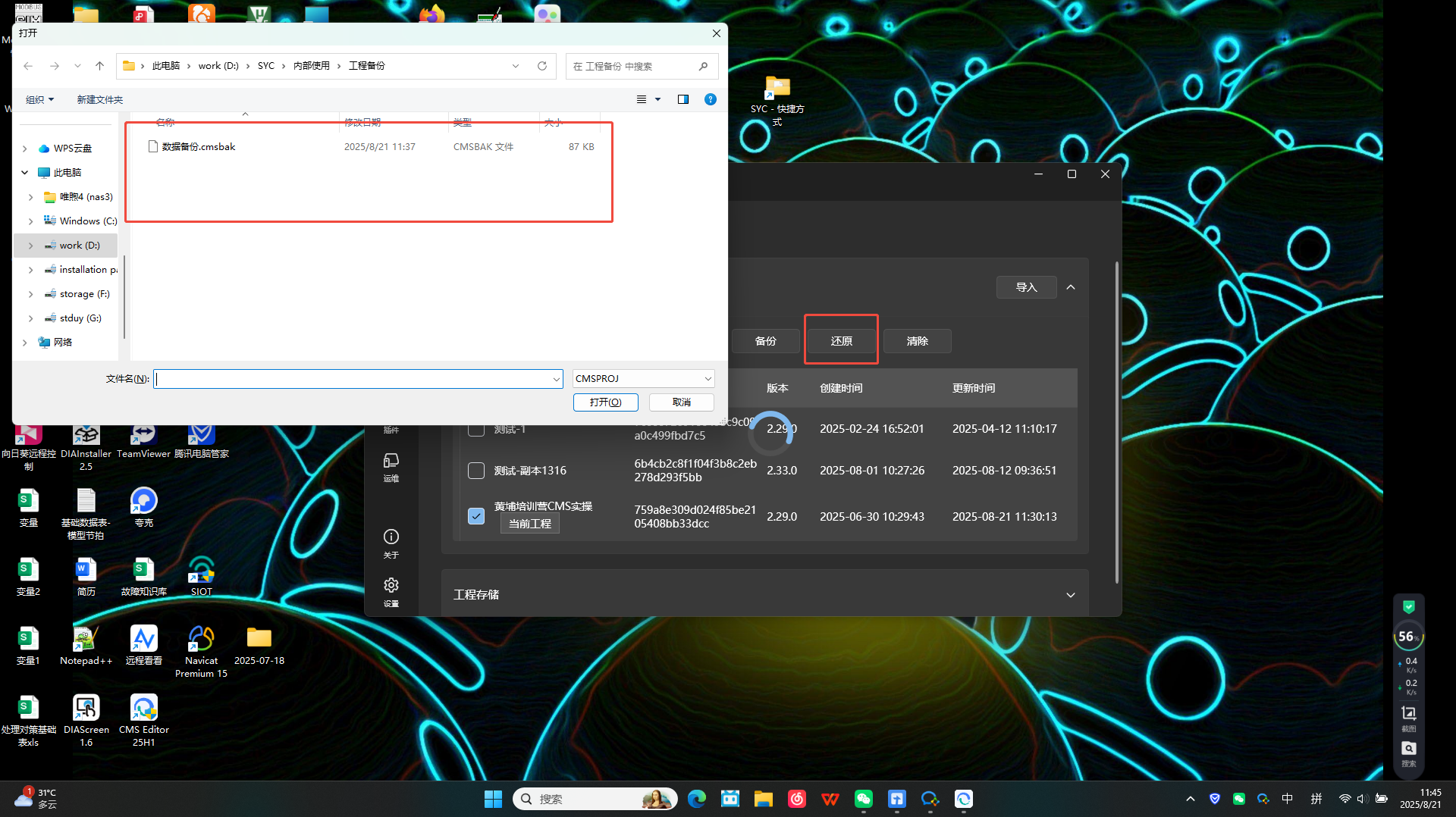The width and height of the screenshot is (1456, 817).
Task: Click the up-directory arrow in file dialog
Action: tap(99, 66)
